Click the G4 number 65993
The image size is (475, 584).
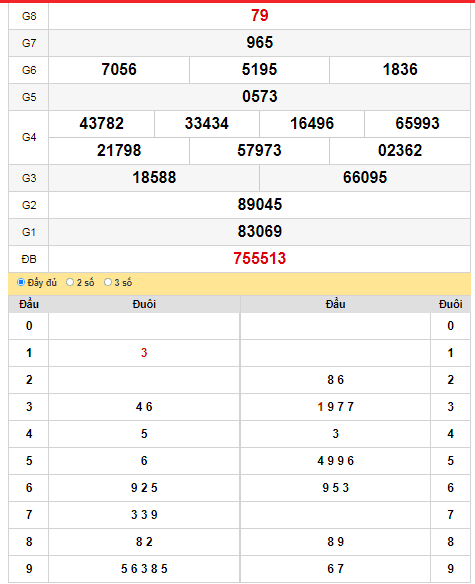417,124
